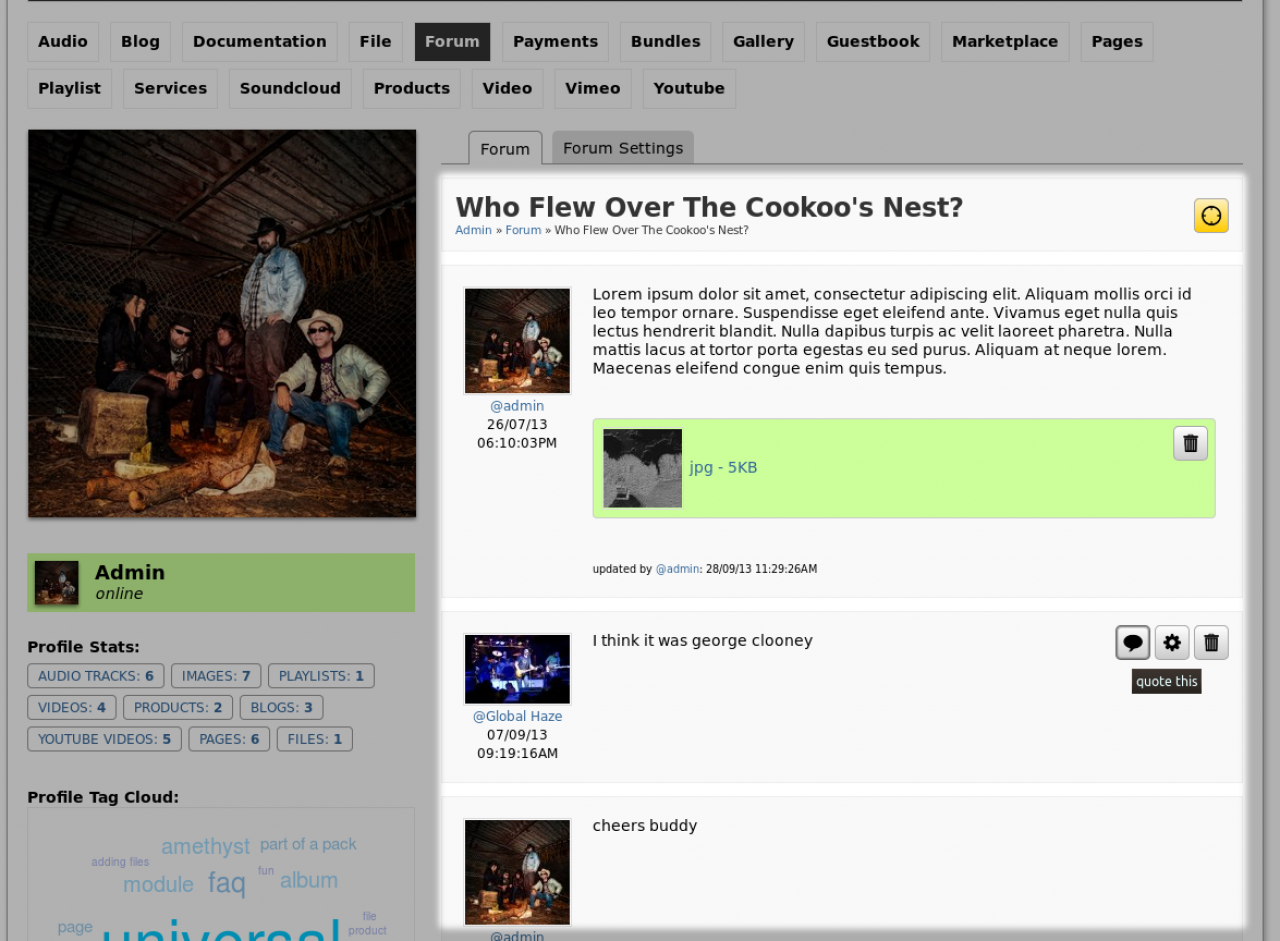Click Forum breadcrumb link
This screenshot has height=941, width=1280.
[x=523, y=230]
